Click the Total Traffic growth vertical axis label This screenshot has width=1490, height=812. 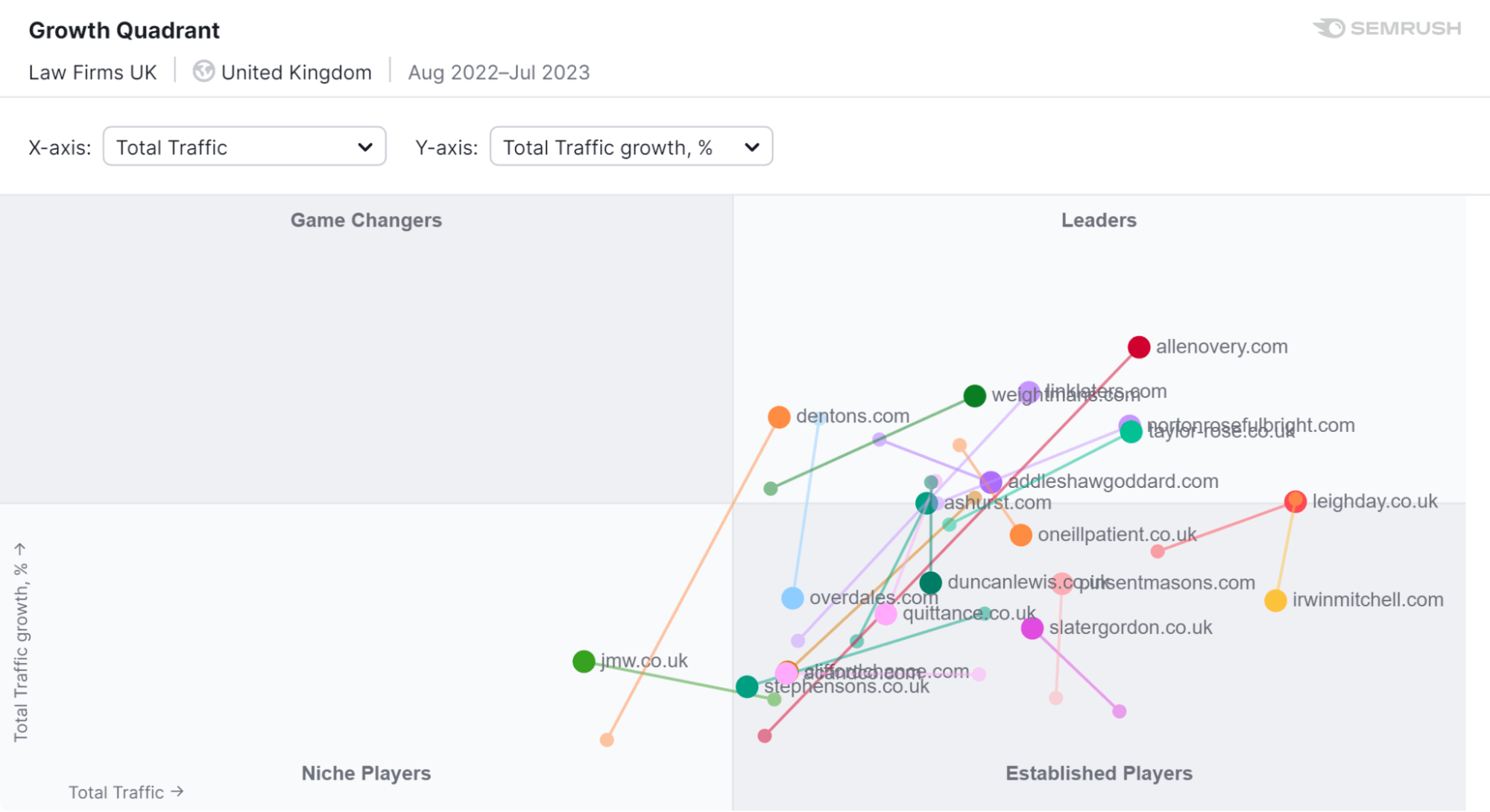(21, 642)
